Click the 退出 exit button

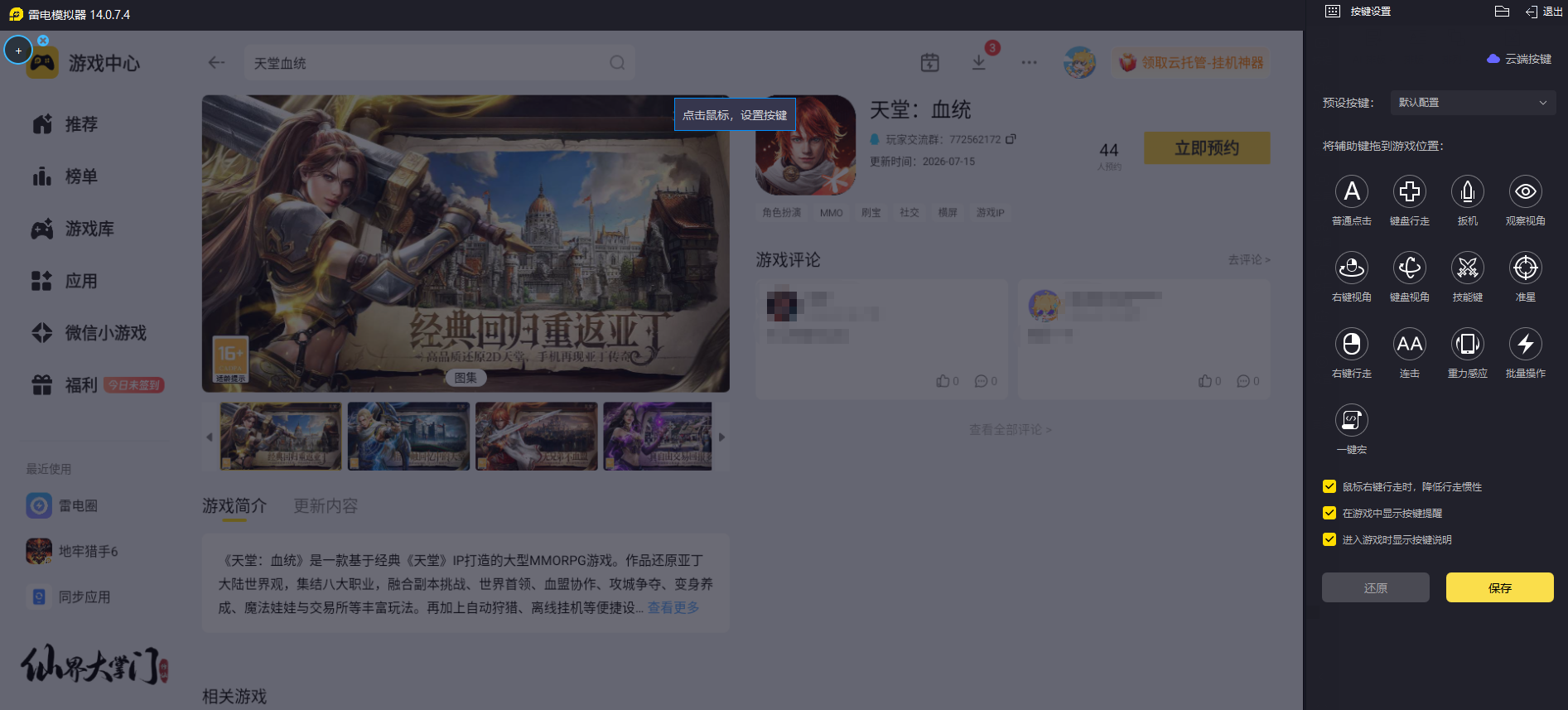coord(1544,12)
